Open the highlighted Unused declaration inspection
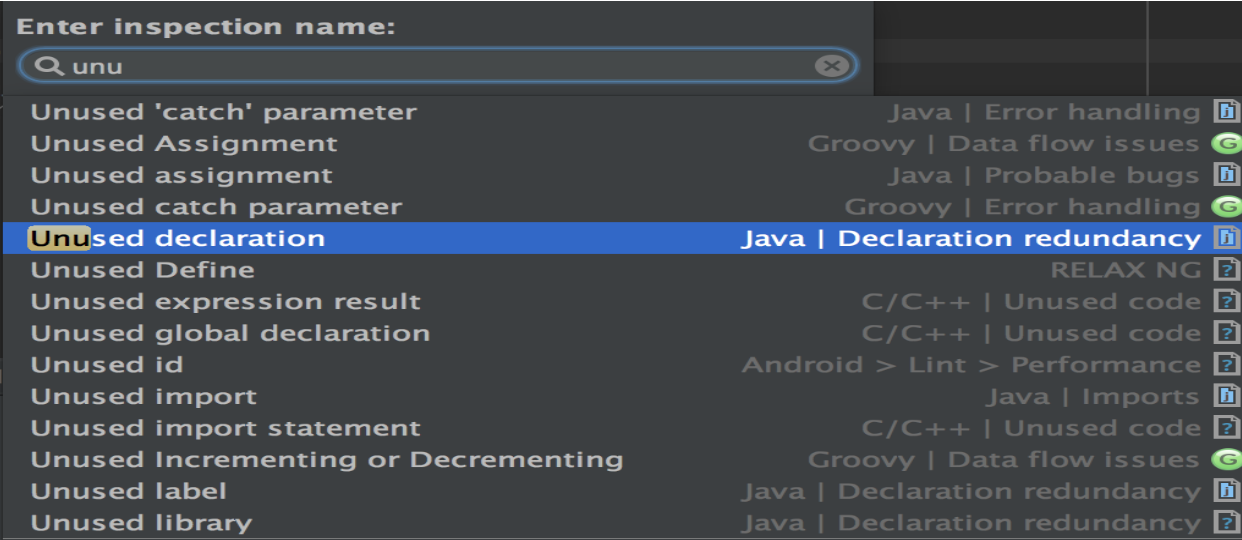Image resolution: width=1242 pixels, height=540 pixels. pos(178,239)
